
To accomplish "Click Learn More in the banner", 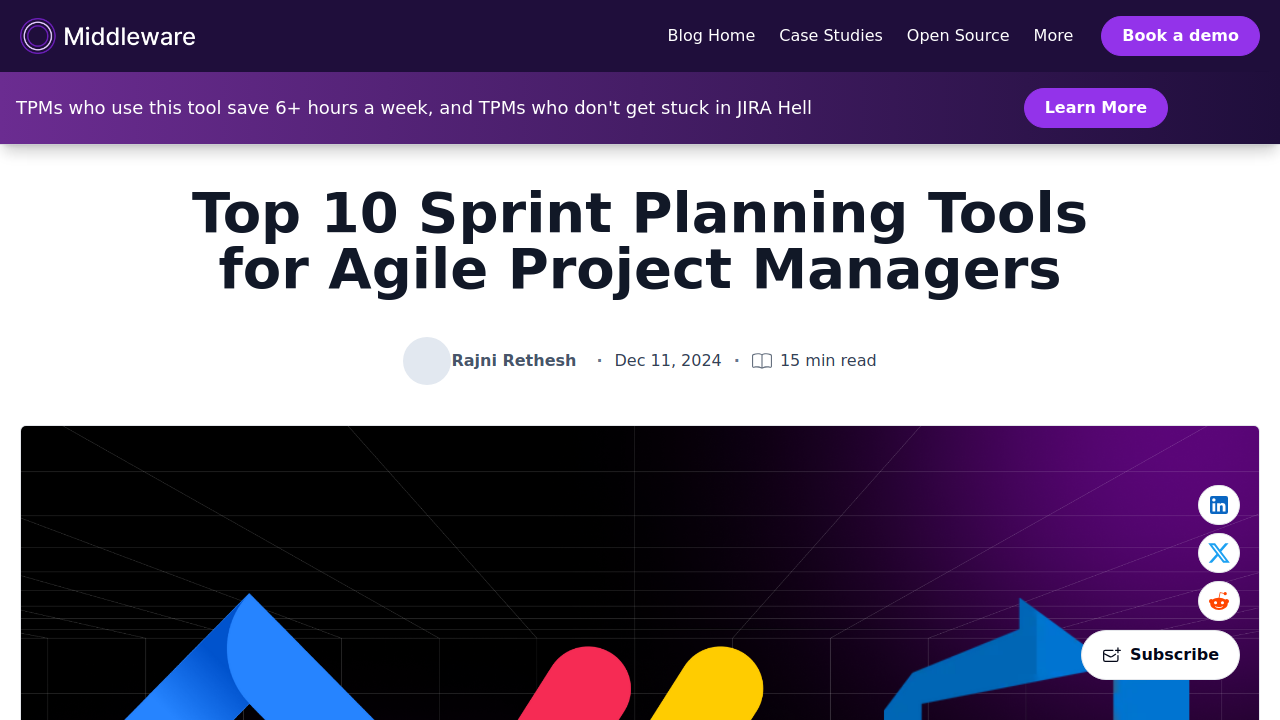I will coord(1096,108).
